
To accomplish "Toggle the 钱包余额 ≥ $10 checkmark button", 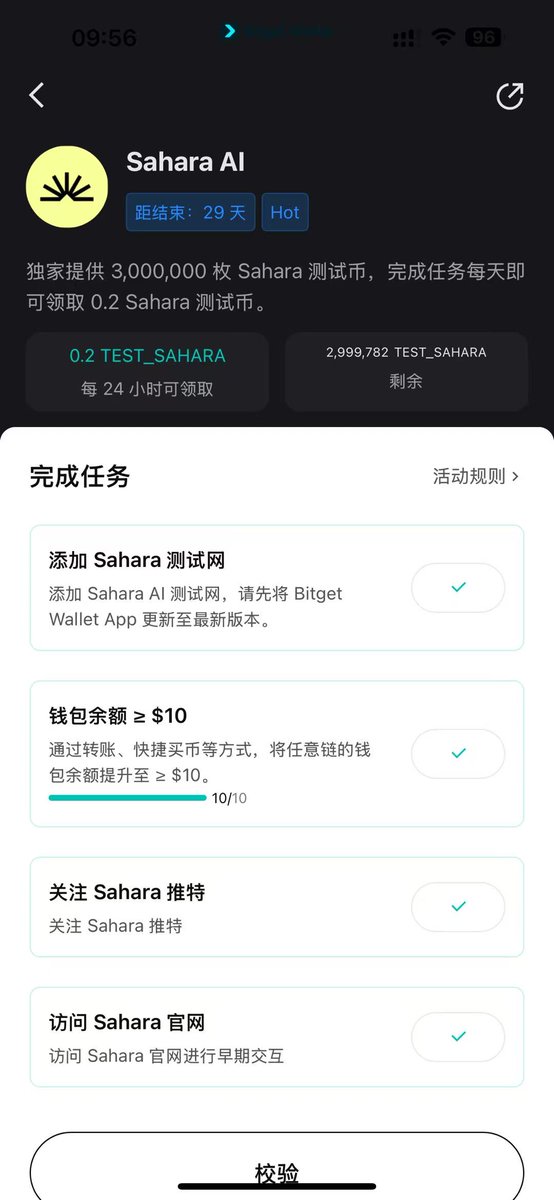I will click(x=458, y=754).
